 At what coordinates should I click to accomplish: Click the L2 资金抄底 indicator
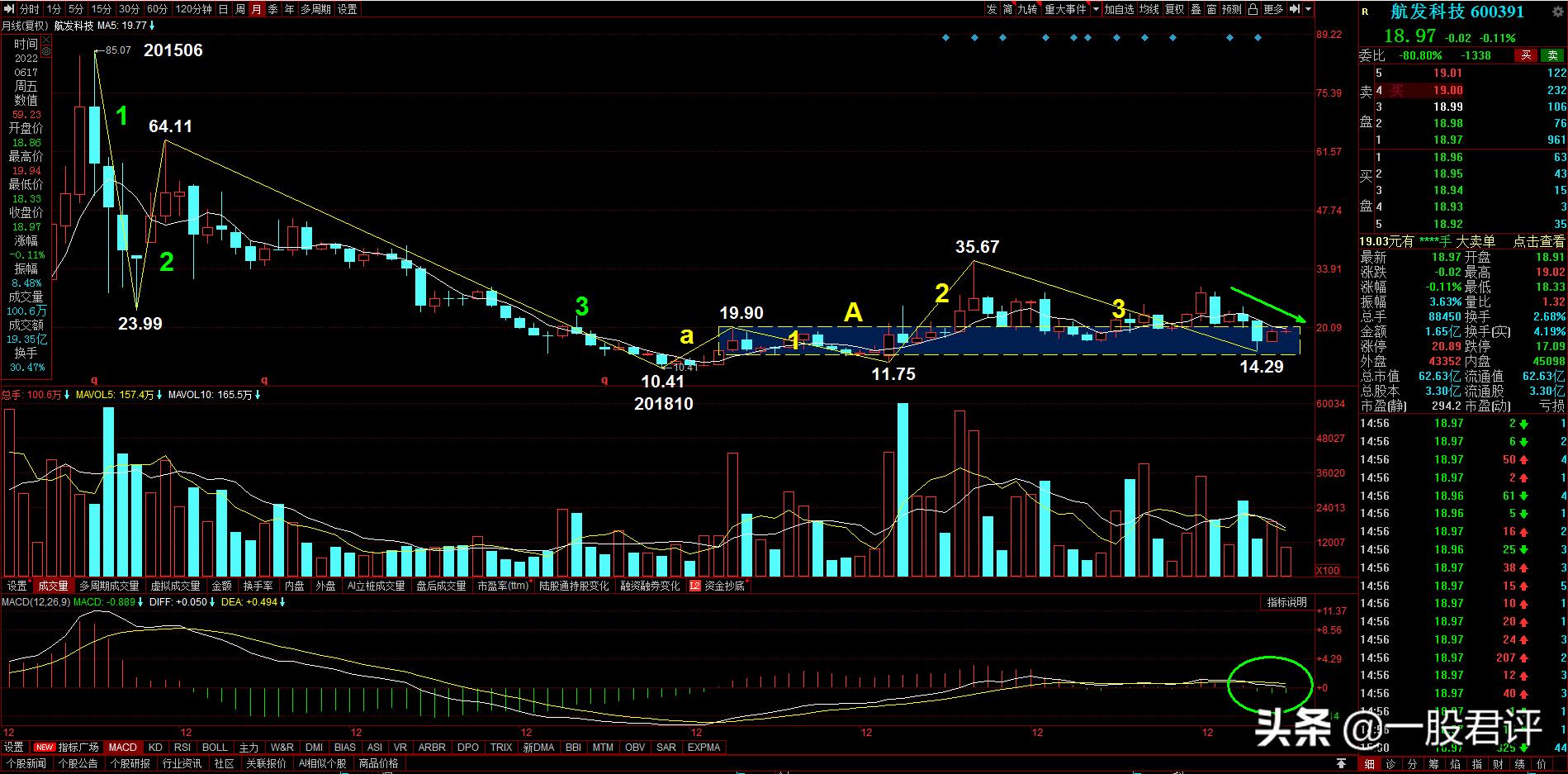tap(718, 586)
